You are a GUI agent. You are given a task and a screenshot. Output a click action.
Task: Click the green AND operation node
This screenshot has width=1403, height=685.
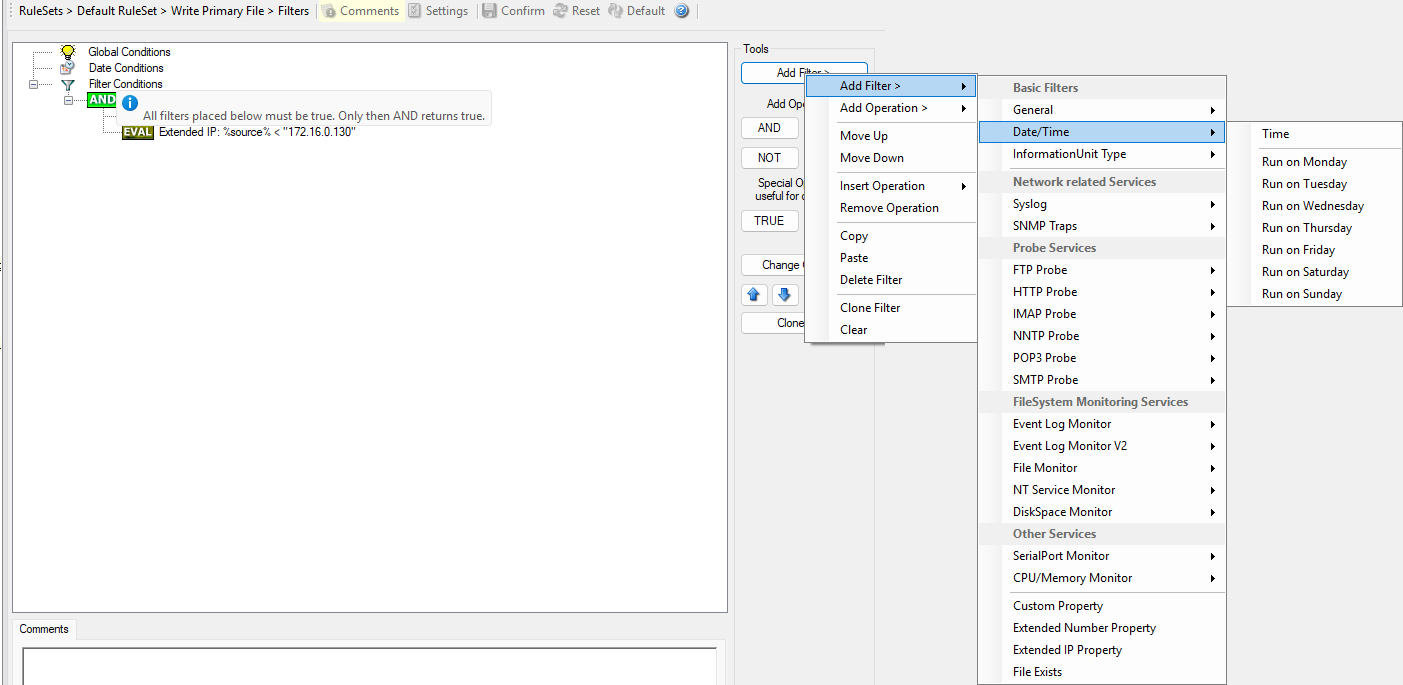pyautogui.click(x=102, y=100)
